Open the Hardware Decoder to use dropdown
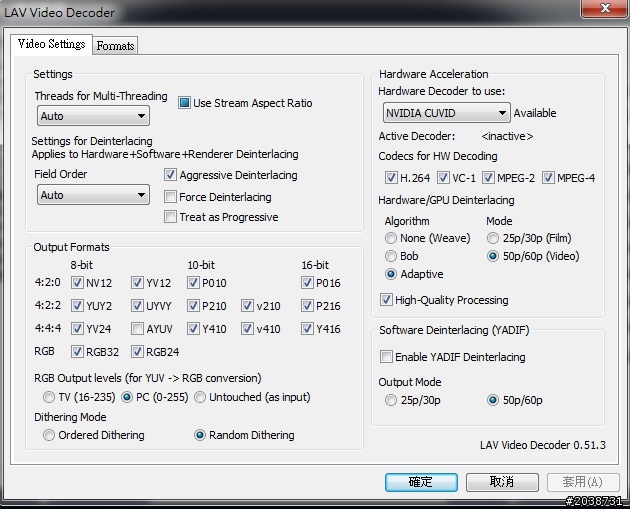The width and height of the screenshot is (630, 509). [446, 113]
